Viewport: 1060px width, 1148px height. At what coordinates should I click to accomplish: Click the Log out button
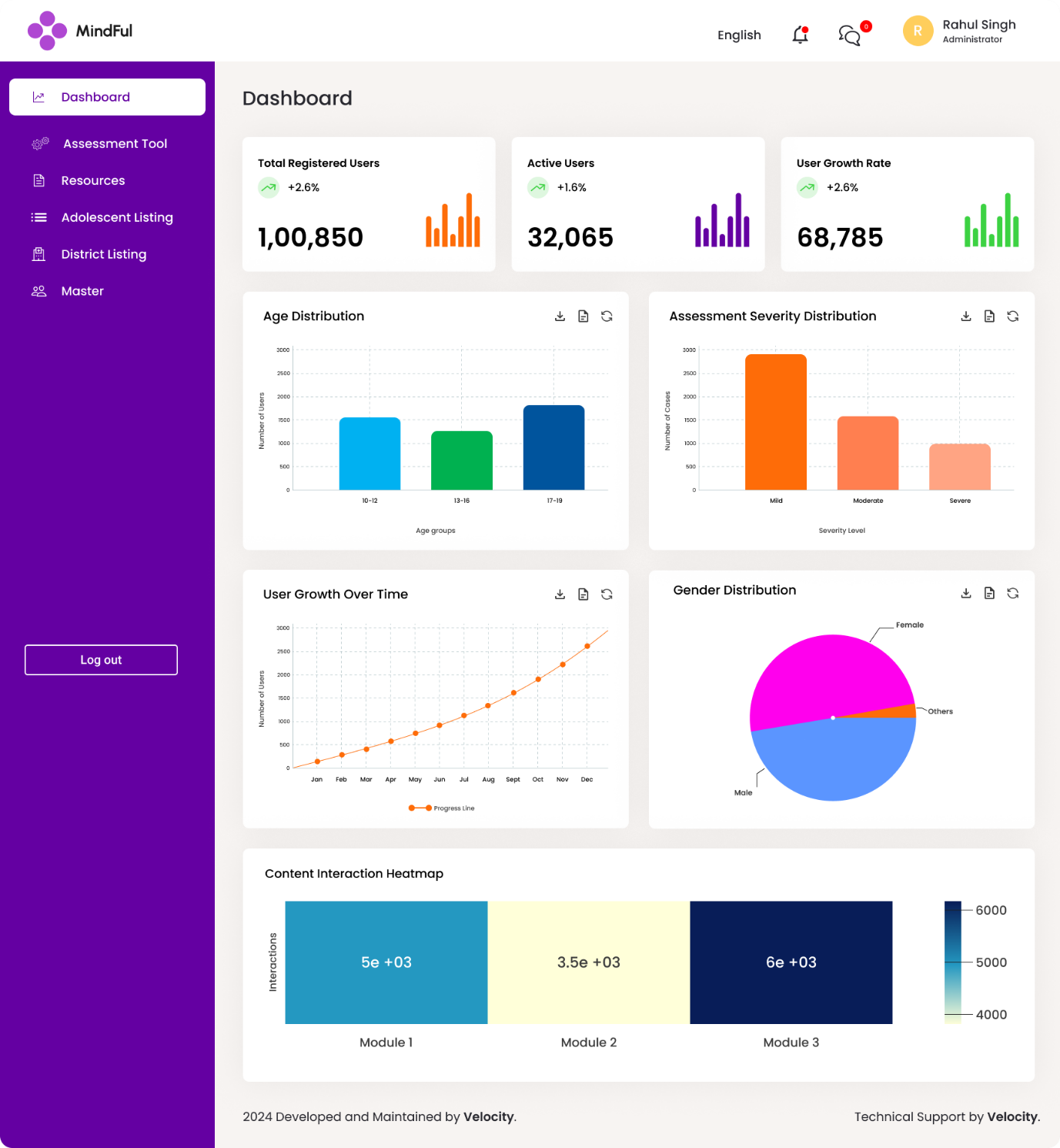(101, 659)
